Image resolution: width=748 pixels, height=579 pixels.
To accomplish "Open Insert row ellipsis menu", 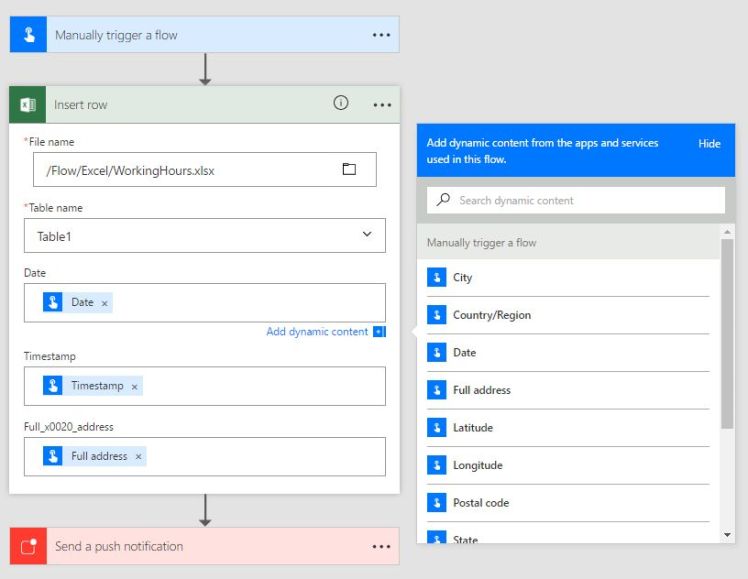I will pyautogui.click(x=382, y=104).
